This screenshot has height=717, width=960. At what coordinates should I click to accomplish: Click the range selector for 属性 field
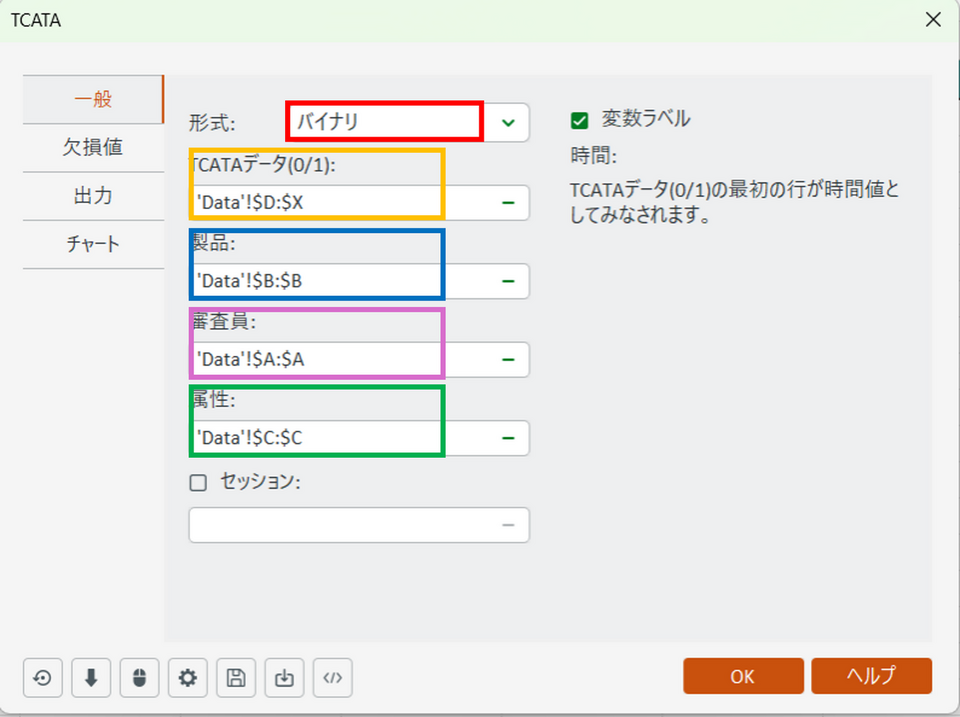coord(508,438)
